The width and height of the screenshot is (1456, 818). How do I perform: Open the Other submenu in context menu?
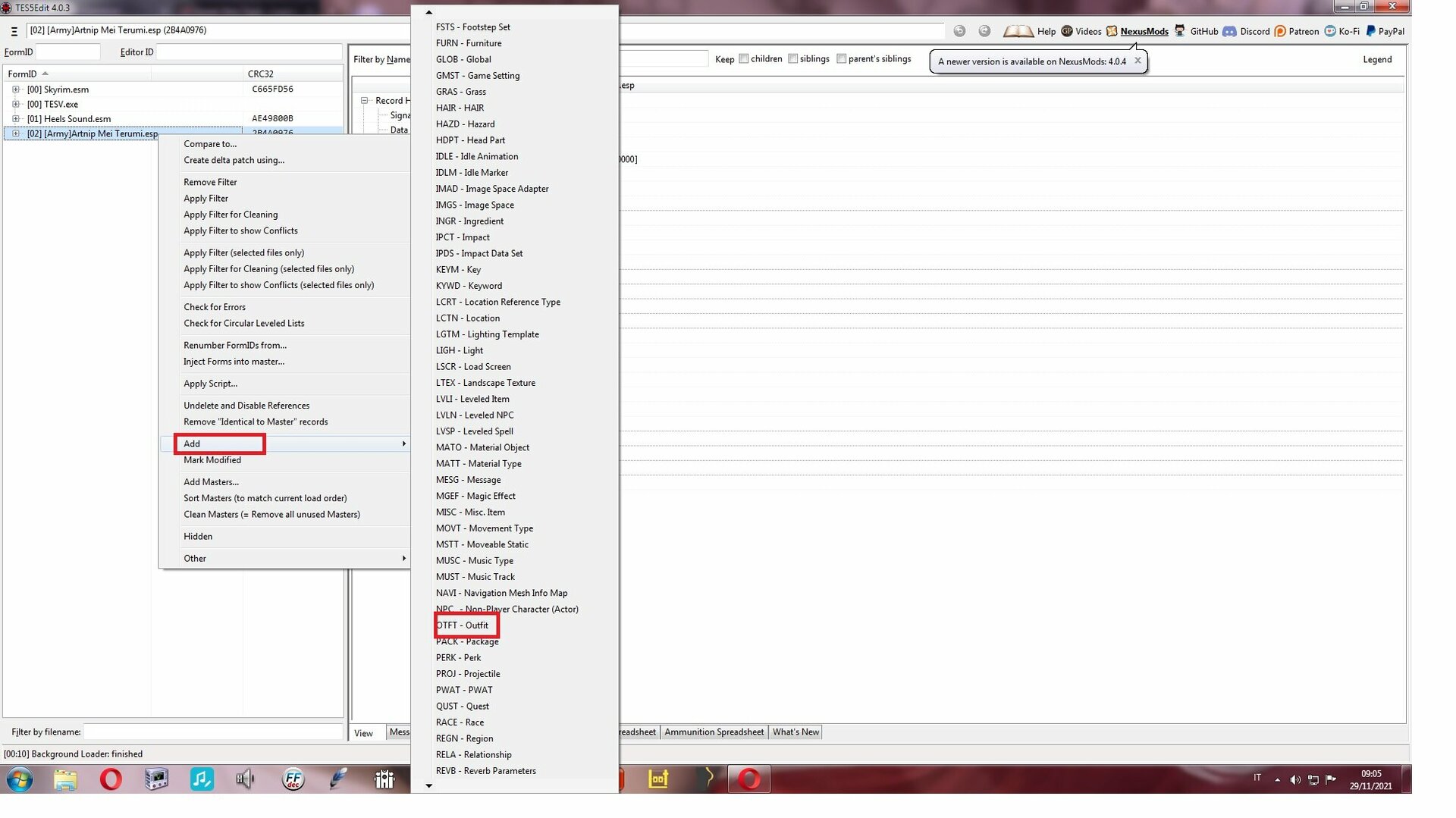coord(284,559)
